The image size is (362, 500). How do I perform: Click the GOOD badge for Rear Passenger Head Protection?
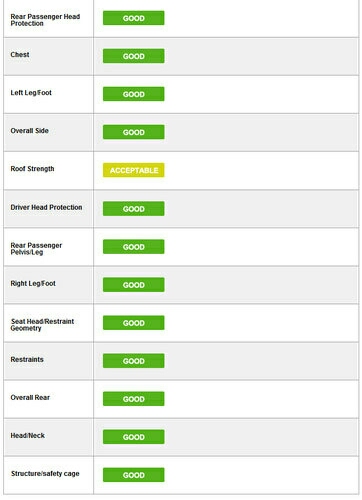point(133,18)
